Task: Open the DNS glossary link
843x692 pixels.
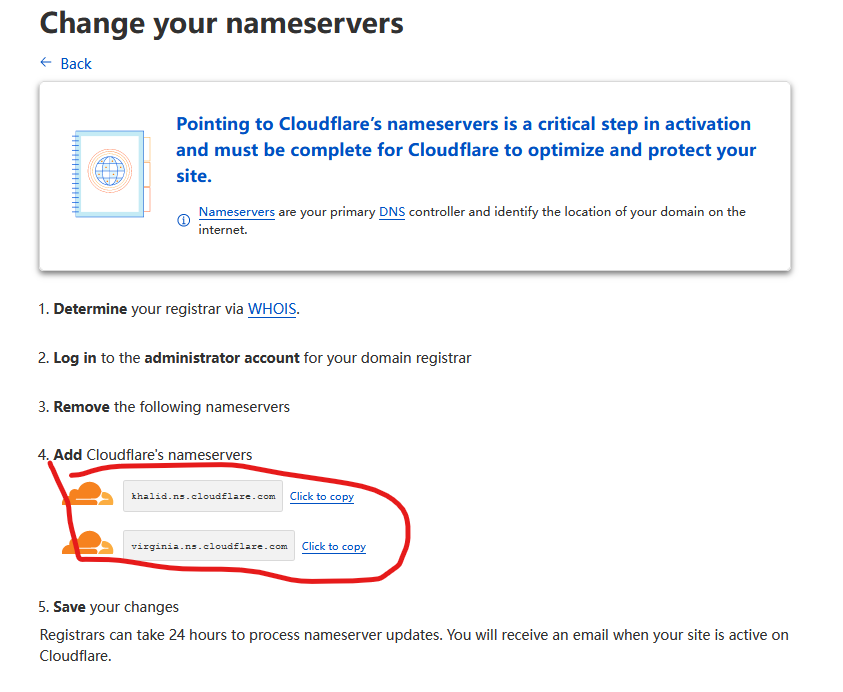Action: click(x=392, y=212)
